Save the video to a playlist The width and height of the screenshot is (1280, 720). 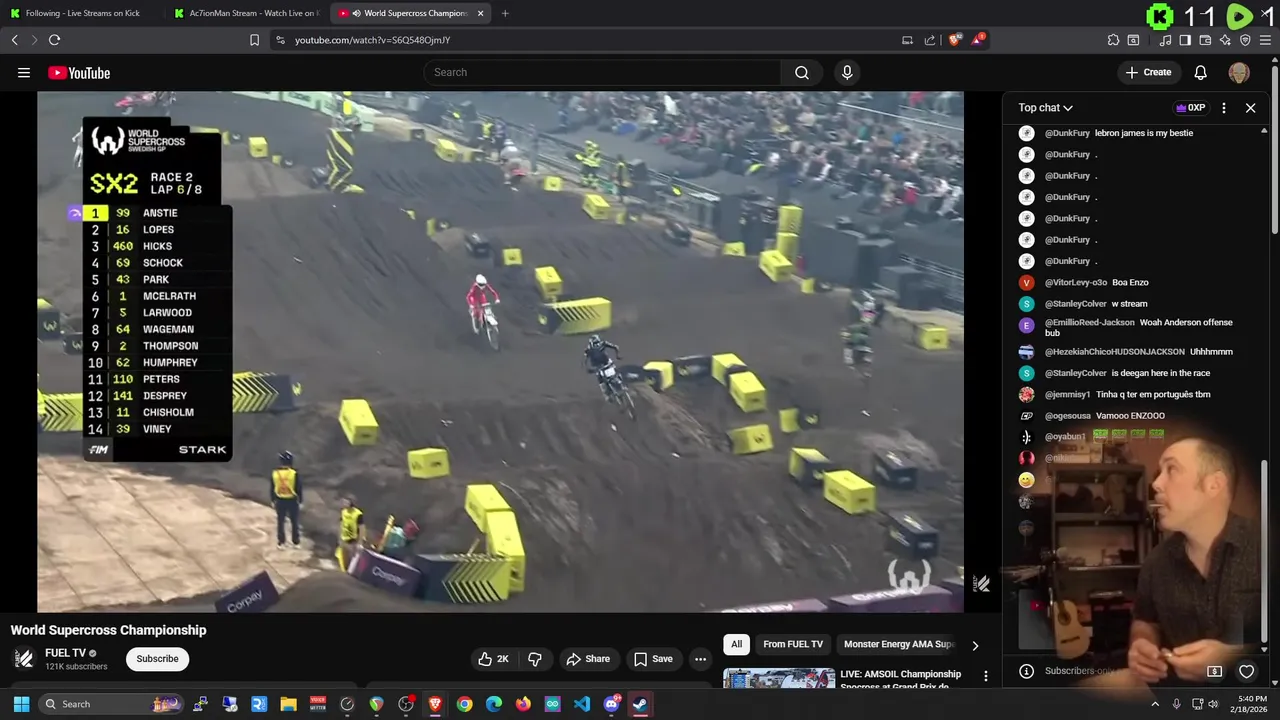(653, 659)
